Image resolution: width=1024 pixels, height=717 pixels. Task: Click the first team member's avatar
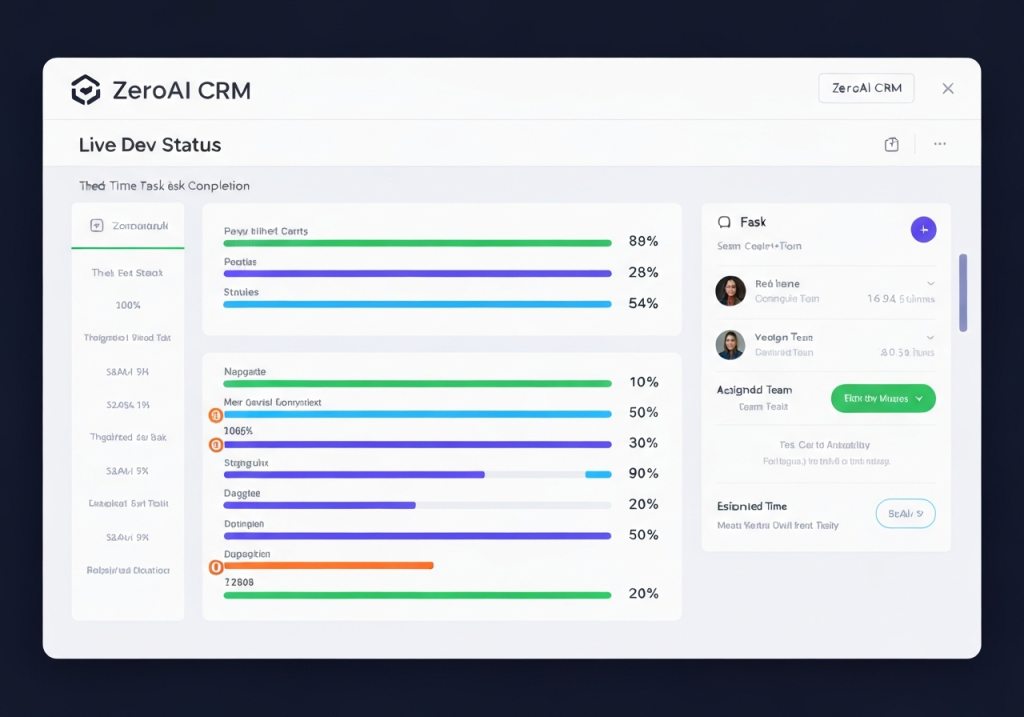click(x=731, y=291)
